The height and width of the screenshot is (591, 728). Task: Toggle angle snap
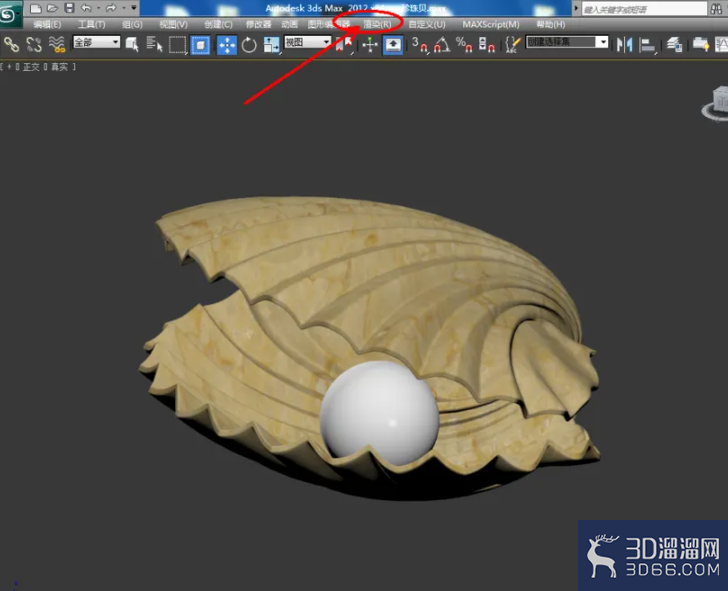click(442, 45)
